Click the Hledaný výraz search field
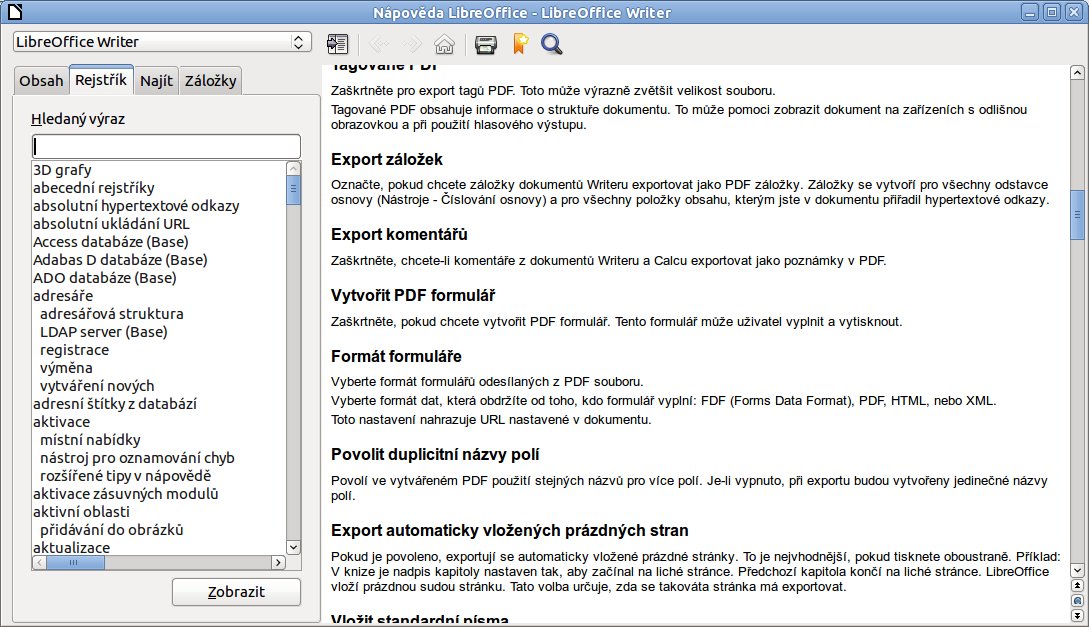This screenshot has height=627, width=1089. coord(166,146)
